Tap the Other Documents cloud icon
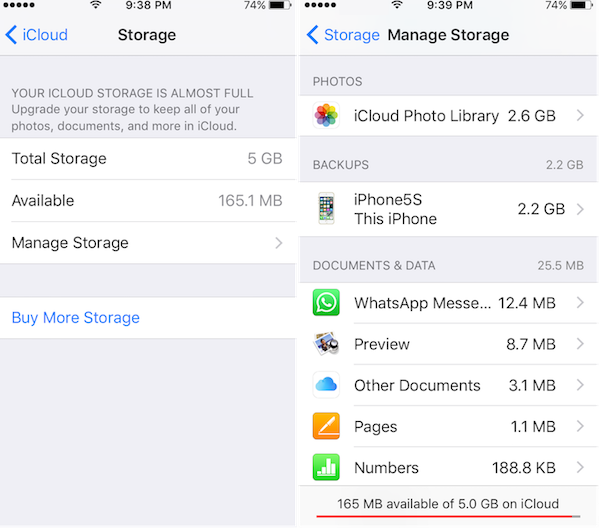Image resolution: width=600 pixels, height=528 pixels. coord(326,385)
